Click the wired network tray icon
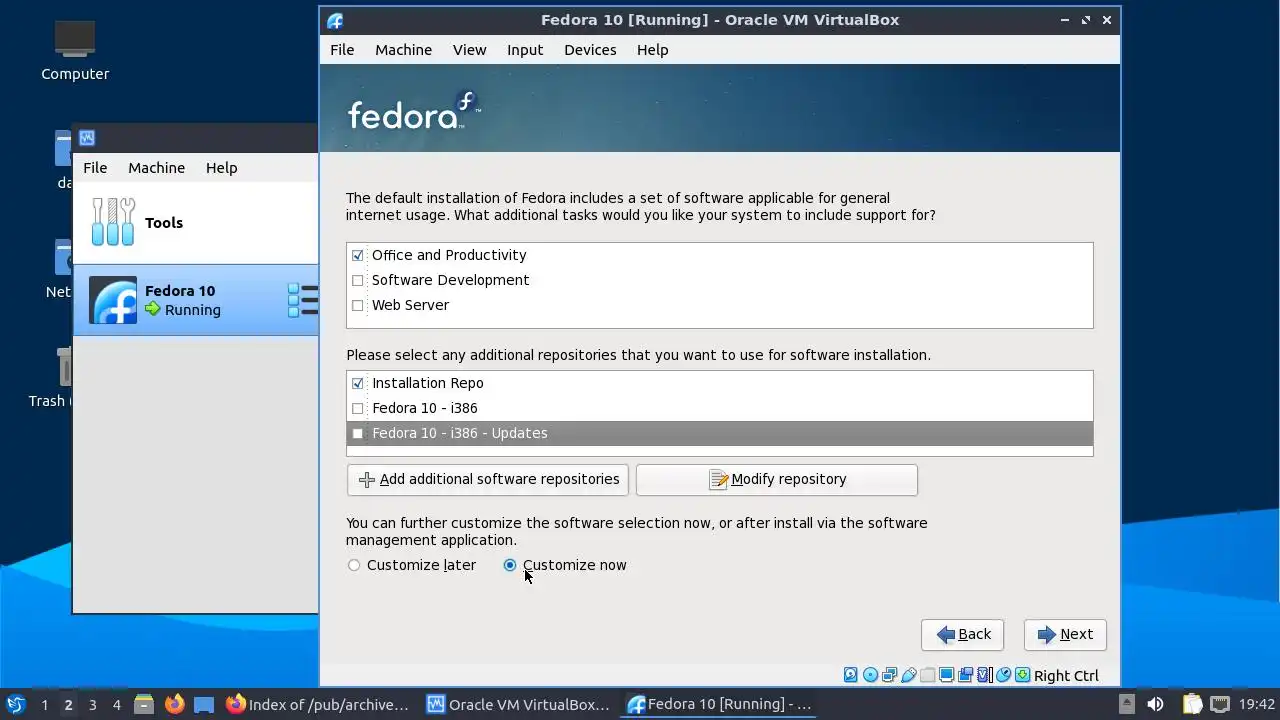 click(x=1220, y=704)
